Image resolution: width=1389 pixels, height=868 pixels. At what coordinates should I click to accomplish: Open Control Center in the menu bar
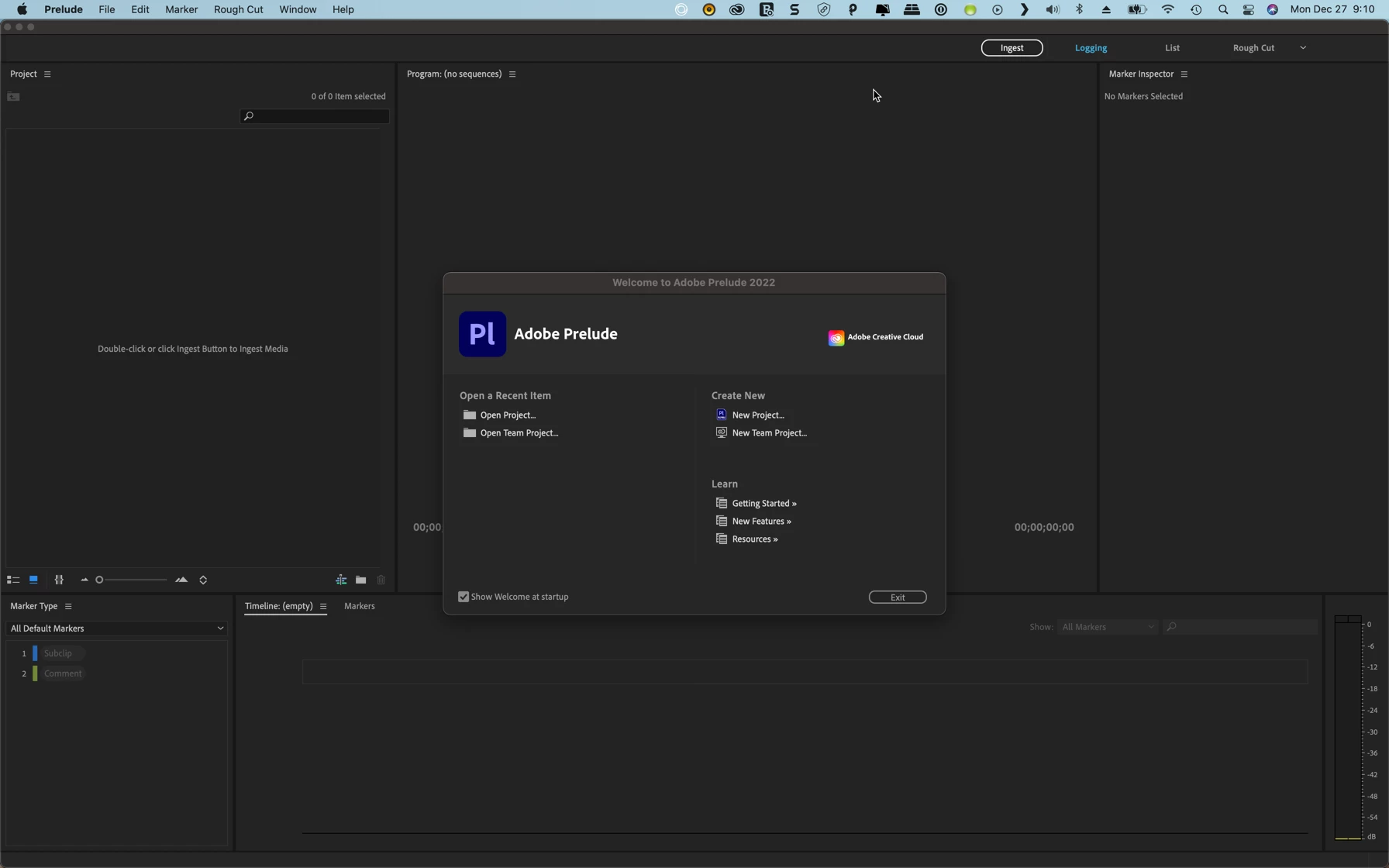tap(1249, 9)
